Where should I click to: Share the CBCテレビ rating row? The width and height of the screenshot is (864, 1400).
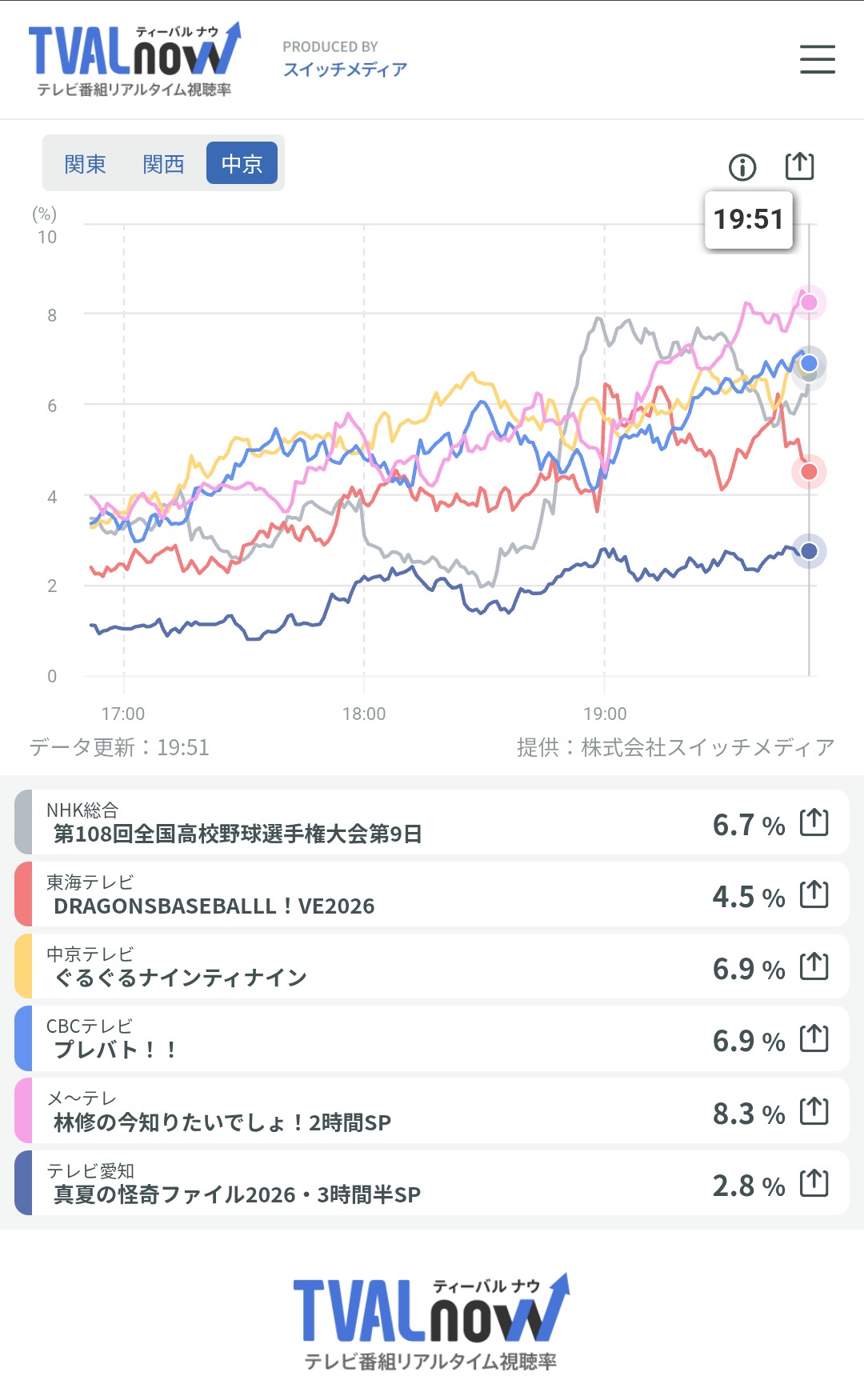(814, 1038)
